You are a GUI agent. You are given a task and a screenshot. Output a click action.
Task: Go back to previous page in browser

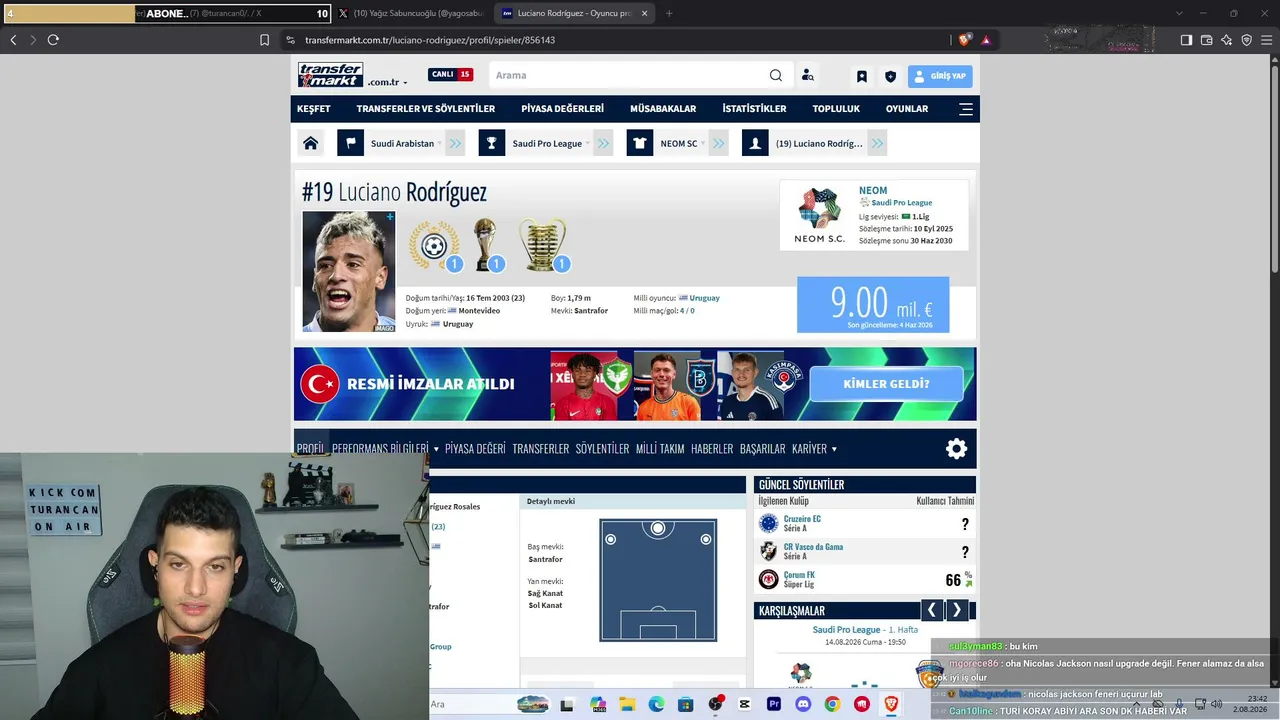[x=13, y=40]
